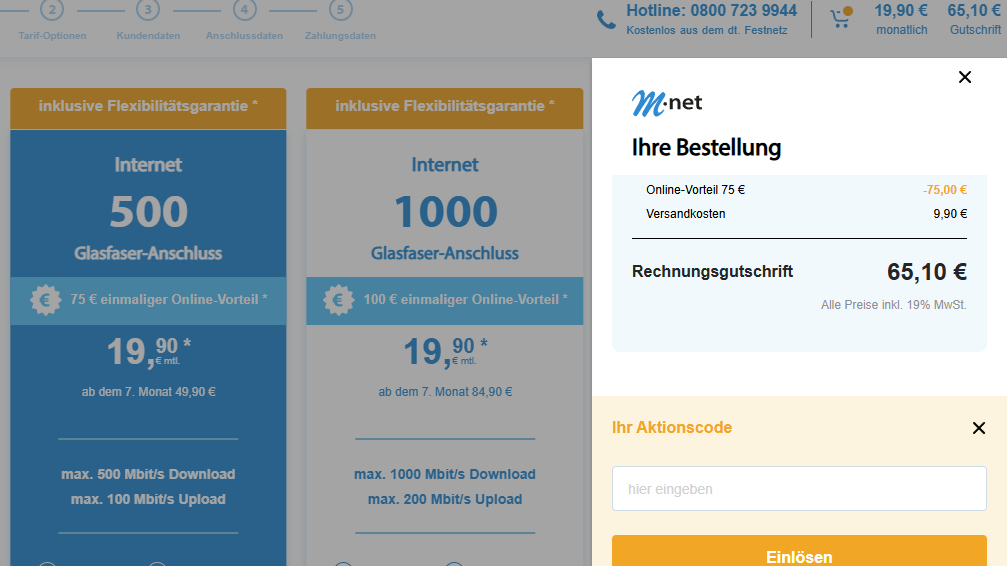The width and height of the screenshot is (1007, 566).
Task: Click the hotline number 0800 723 9944
Action: (711, 11)
